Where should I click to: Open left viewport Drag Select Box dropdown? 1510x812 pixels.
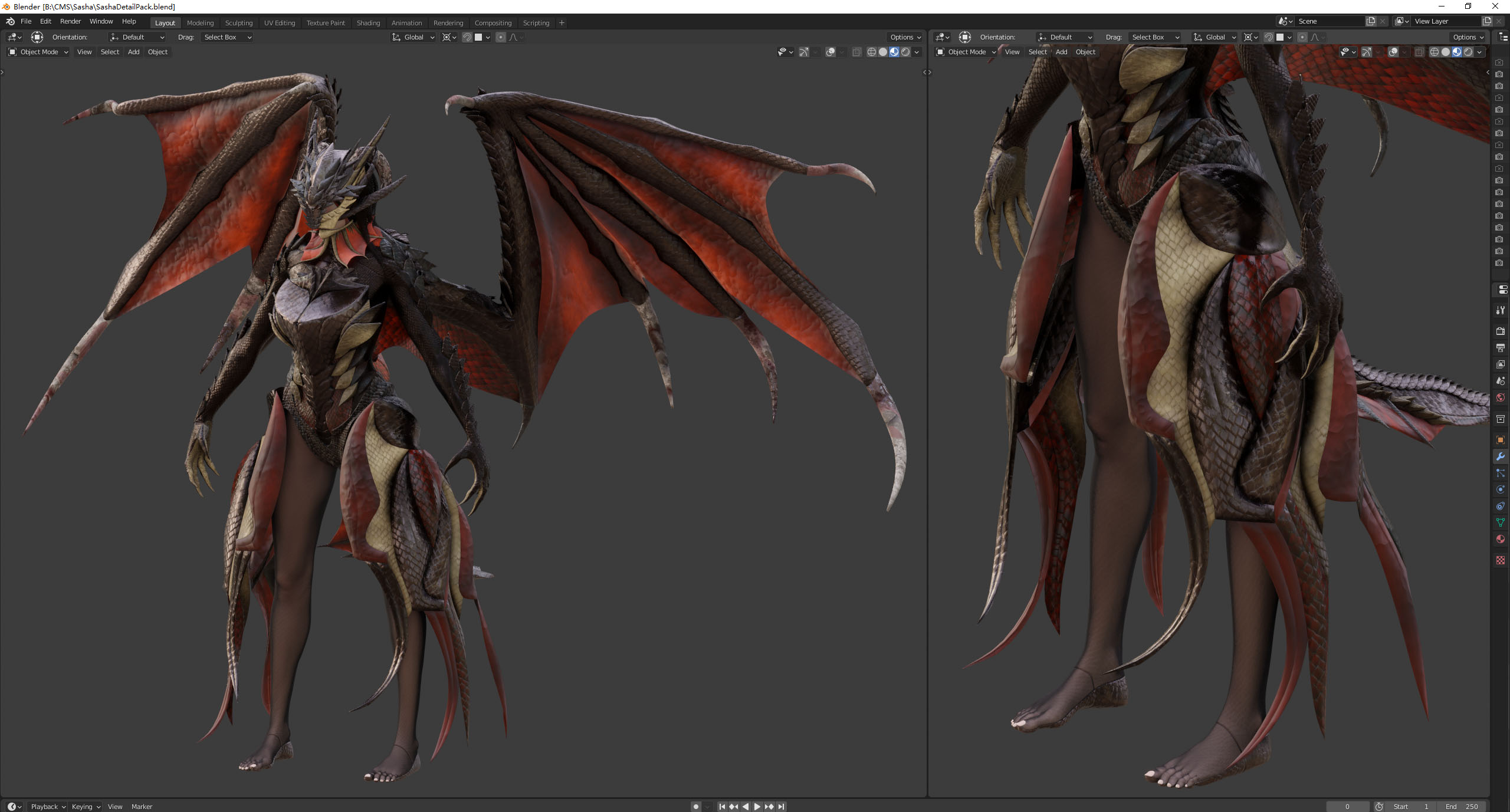pos(227,37)
